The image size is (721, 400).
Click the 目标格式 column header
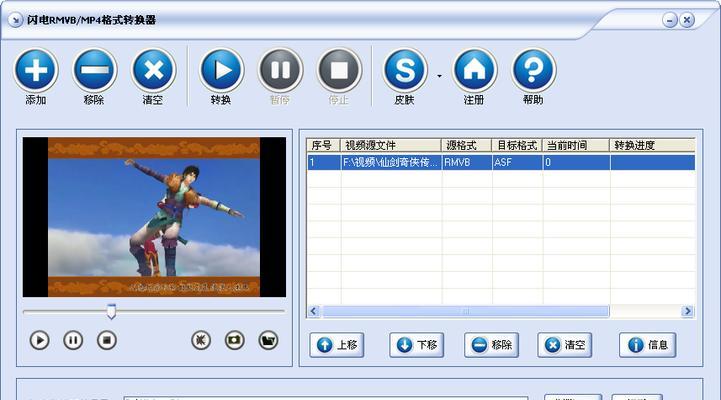(517, 145)
